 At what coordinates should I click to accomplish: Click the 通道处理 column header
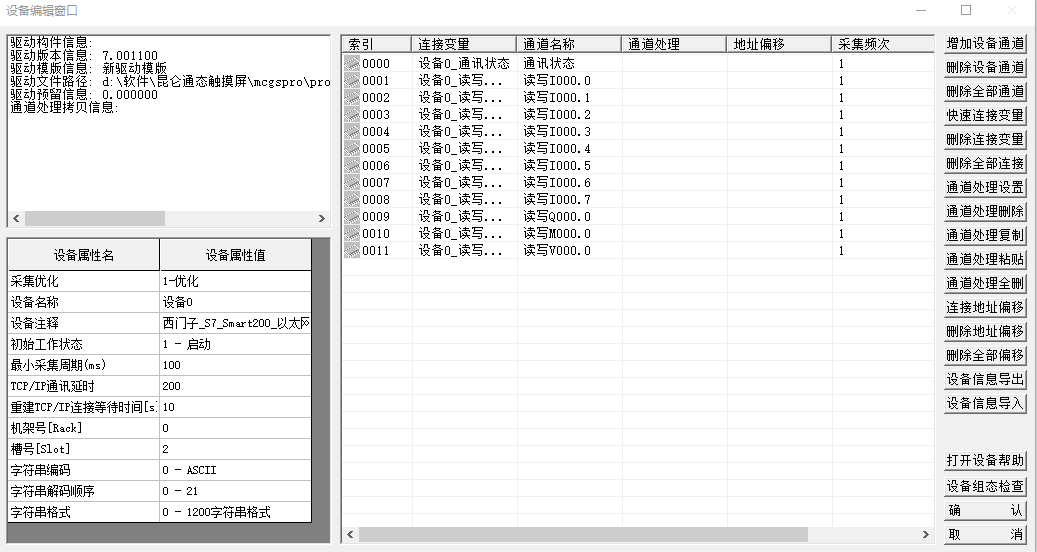(x=674, y=44)
